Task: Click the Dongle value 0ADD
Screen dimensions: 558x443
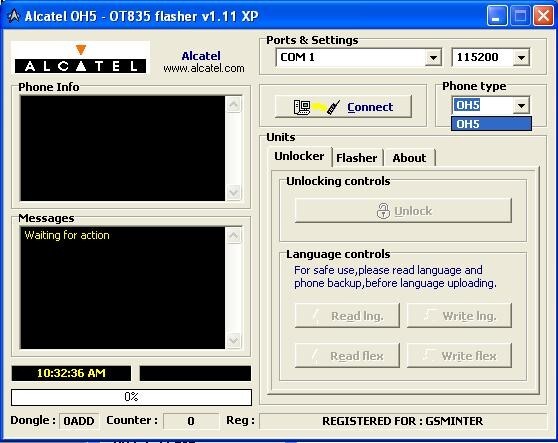Action: click(x=79, y=421)
